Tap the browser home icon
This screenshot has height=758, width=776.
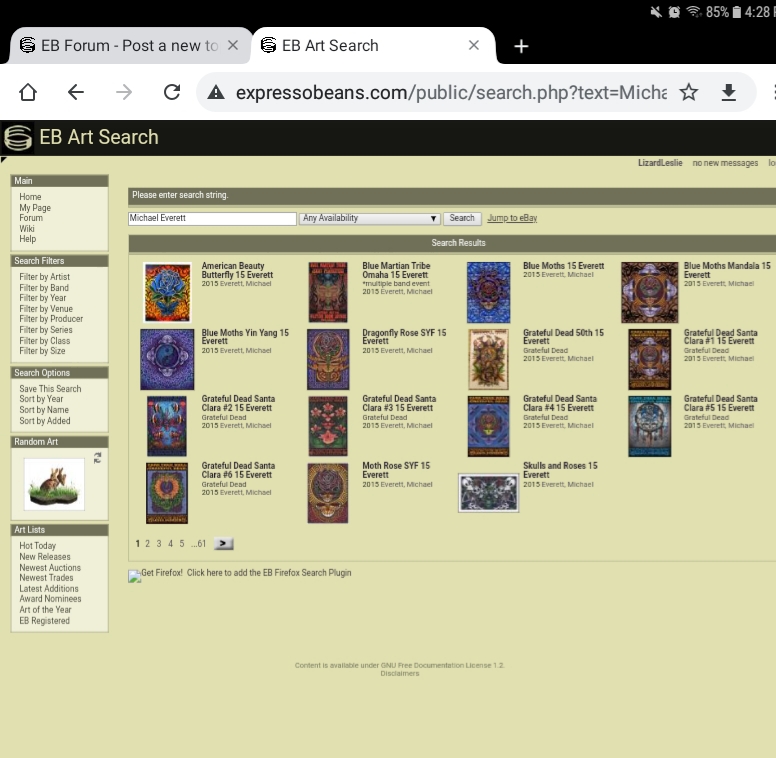point(28,92)
